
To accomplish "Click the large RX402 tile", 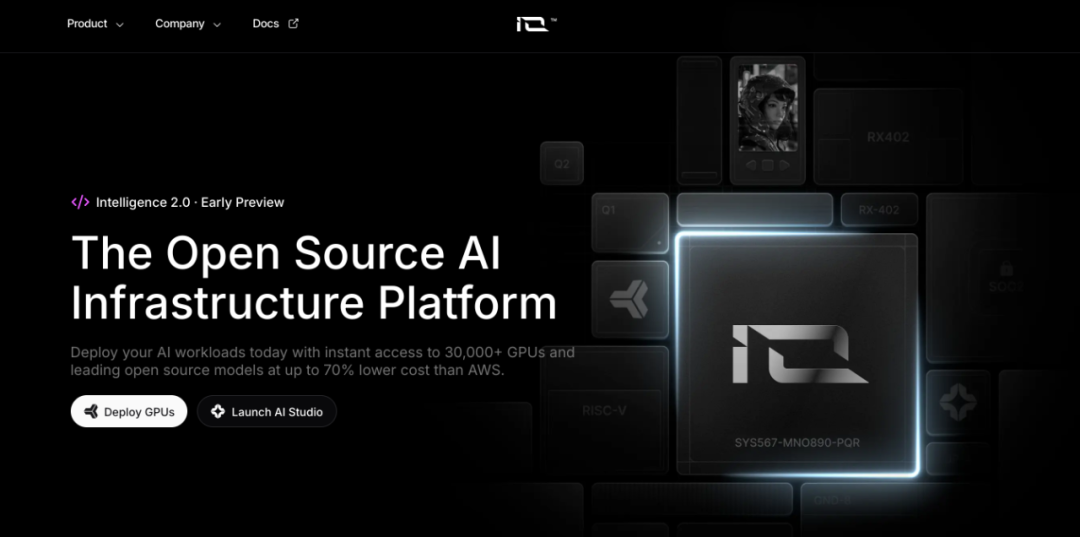I will point(888,136).
